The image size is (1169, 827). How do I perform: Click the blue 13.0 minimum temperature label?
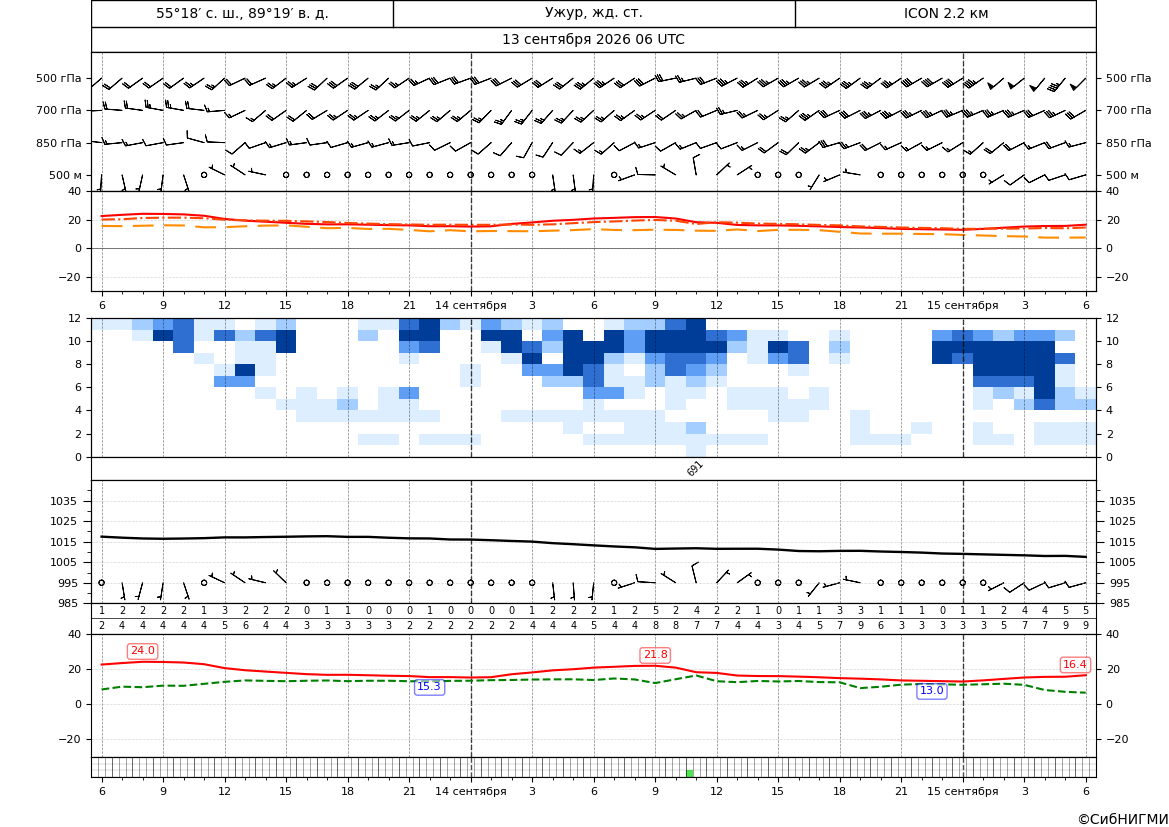point(931,691)
